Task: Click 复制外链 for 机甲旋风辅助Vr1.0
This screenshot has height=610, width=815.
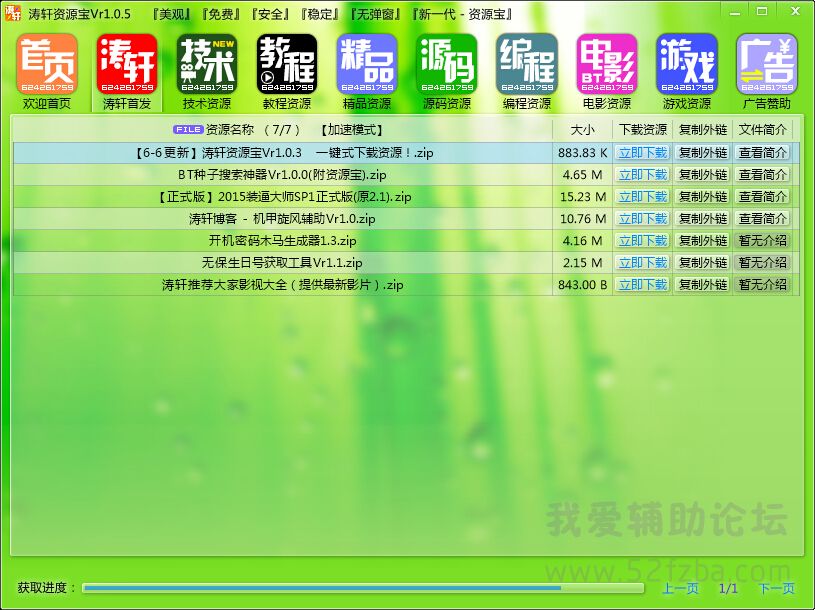Action: 703,219
